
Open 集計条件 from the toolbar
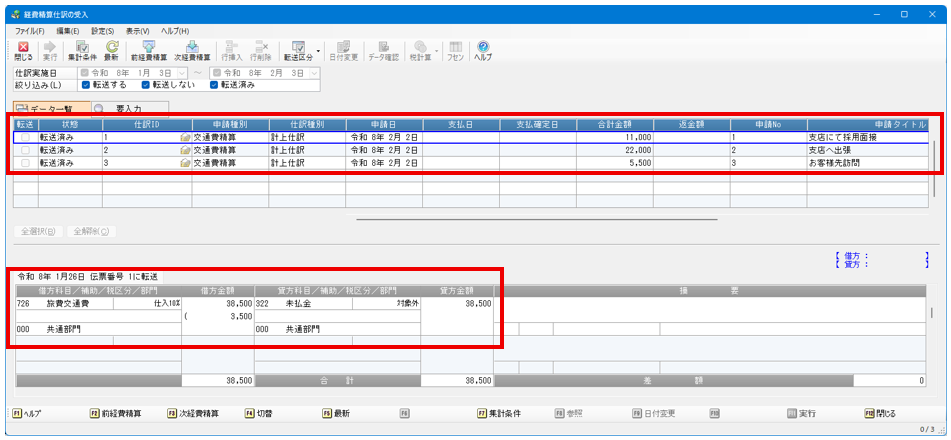(82, 51)
